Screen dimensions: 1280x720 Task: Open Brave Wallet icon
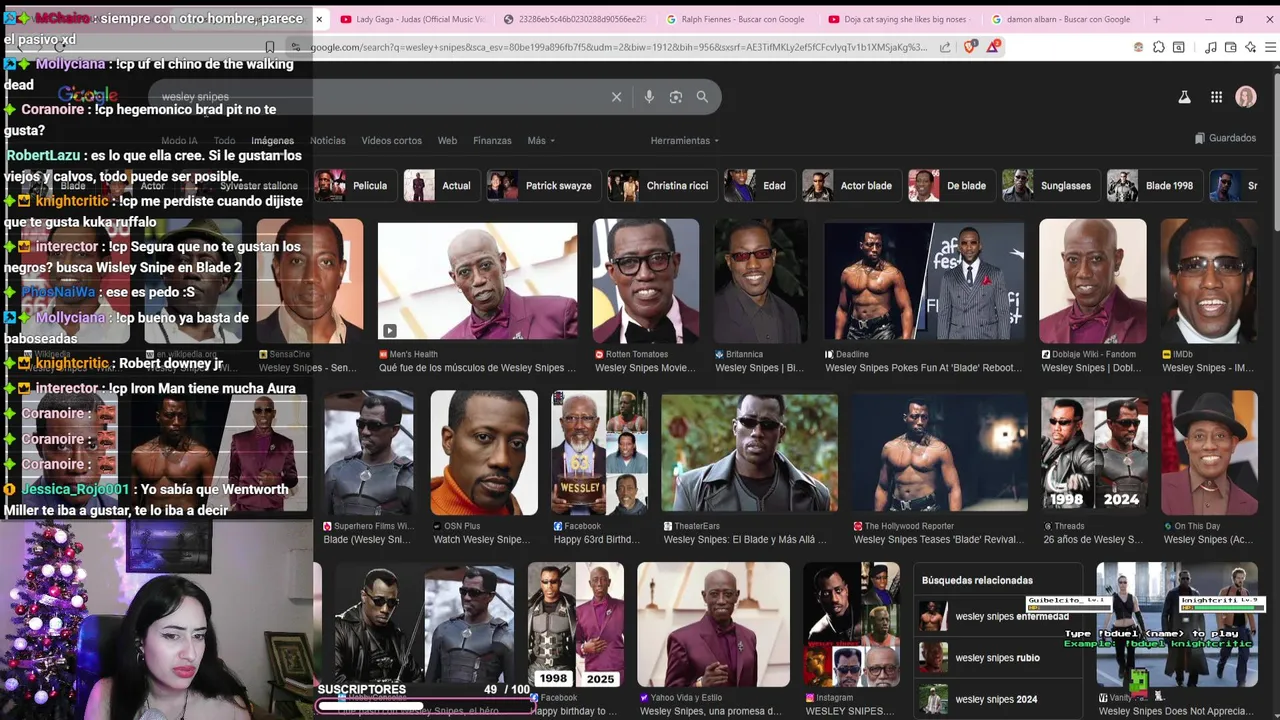1230,47
